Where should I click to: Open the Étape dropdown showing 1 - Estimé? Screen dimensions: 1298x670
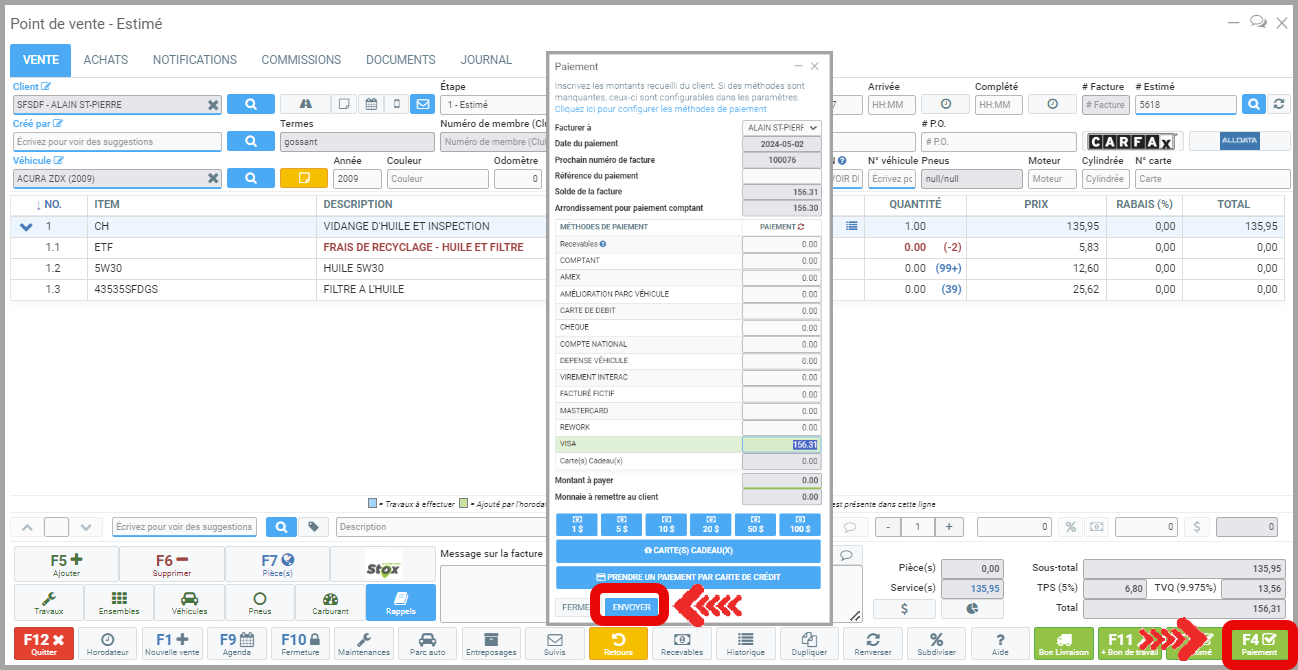click(493, 104)
